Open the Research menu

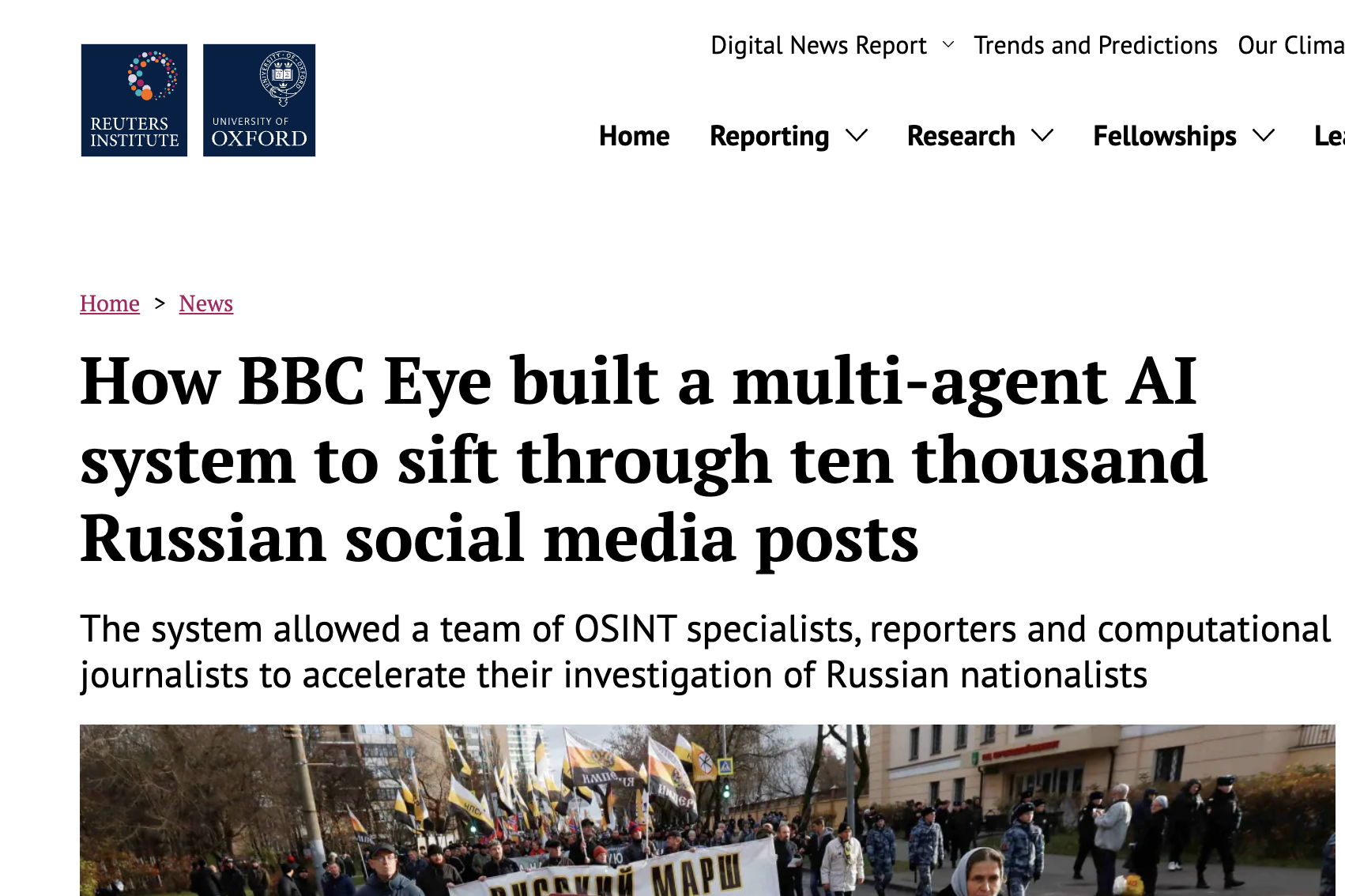tap(961, 136)
